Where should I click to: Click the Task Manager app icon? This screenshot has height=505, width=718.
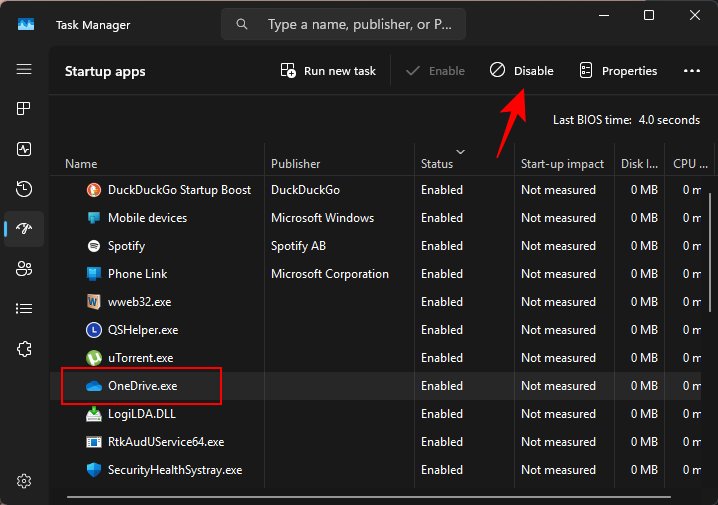point(26,24)
